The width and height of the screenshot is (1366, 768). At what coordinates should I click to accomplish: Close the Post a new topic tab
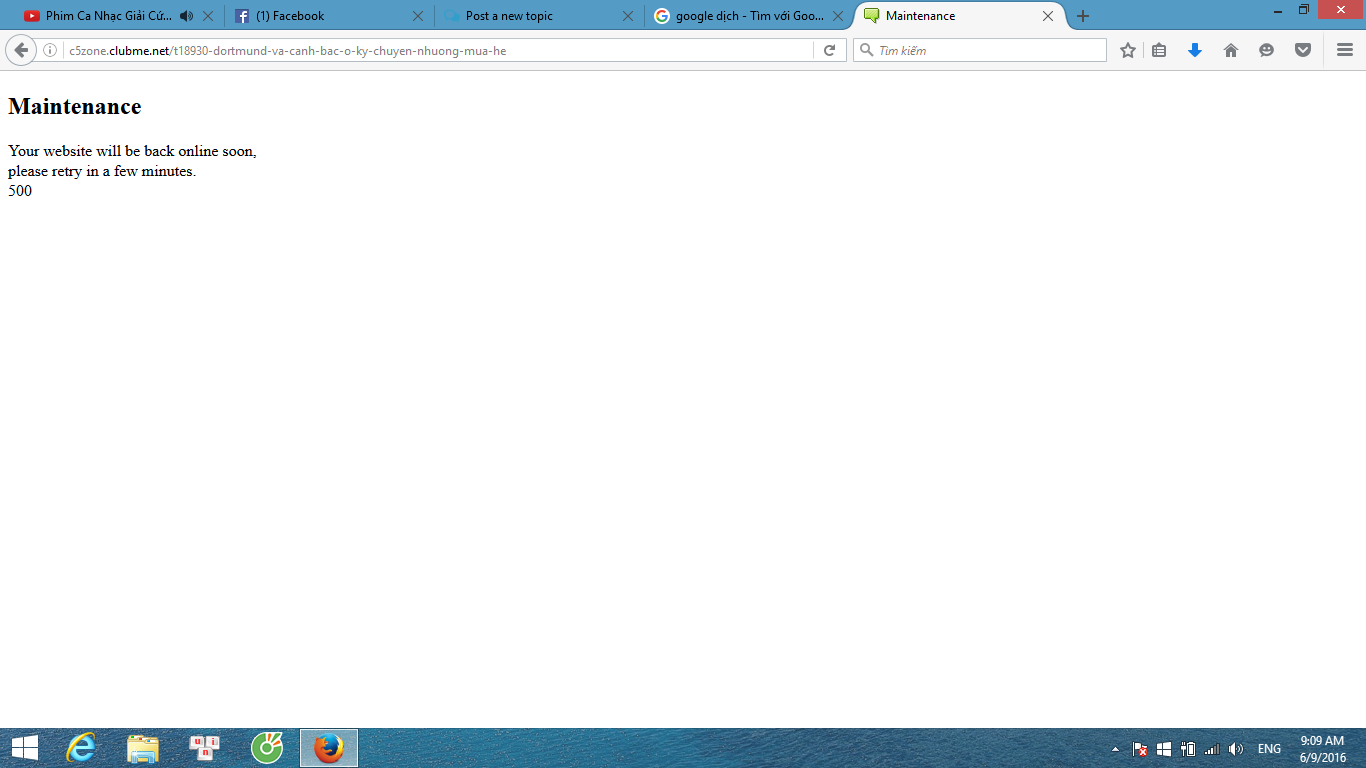628,16
